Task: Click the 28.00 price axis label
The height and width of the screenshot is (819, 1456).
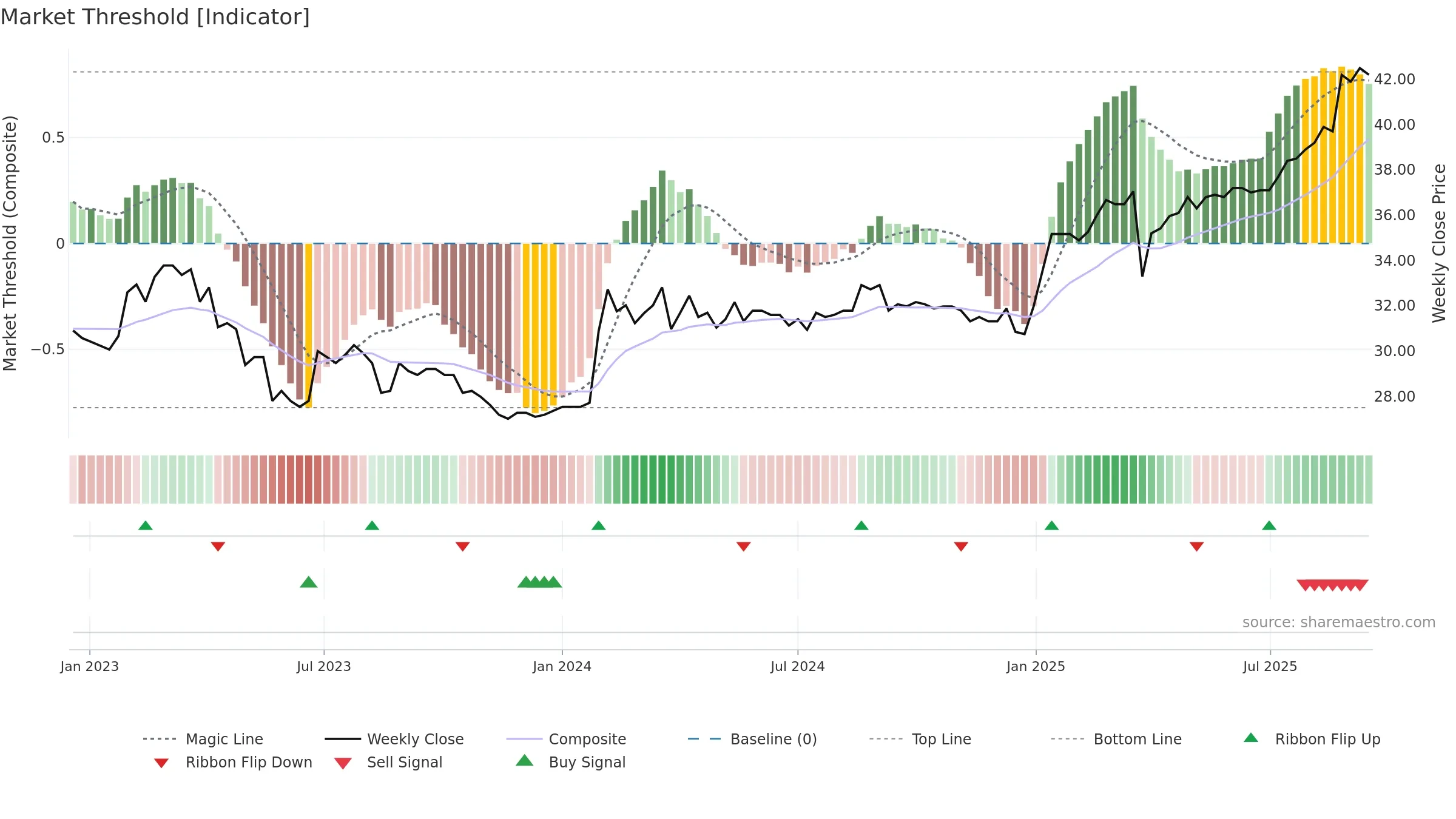Action: coord(1395,397)
